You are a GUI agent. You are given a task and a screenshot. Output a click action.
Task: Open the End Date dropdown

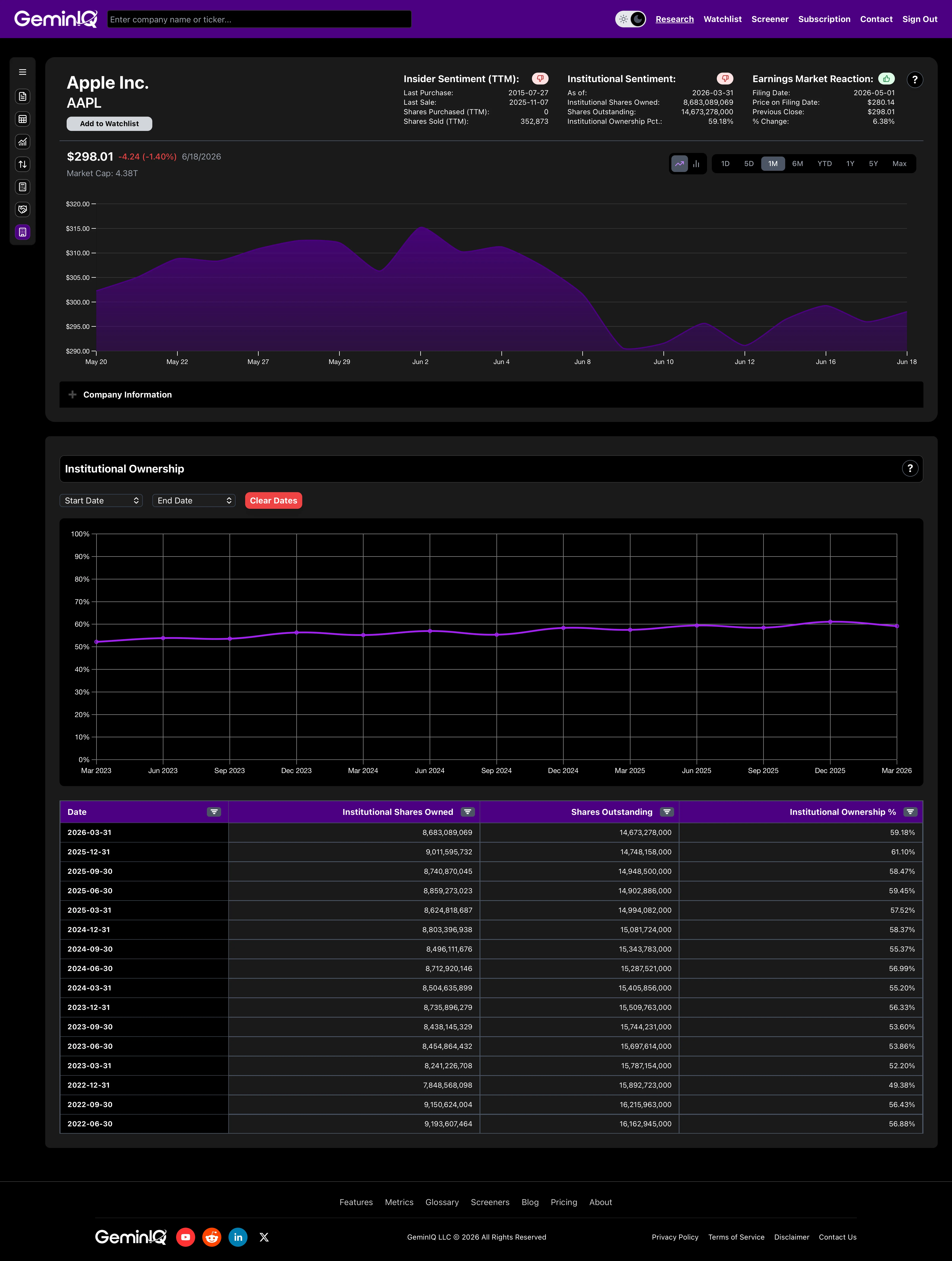pyautogui.click(x=194, y=500)
